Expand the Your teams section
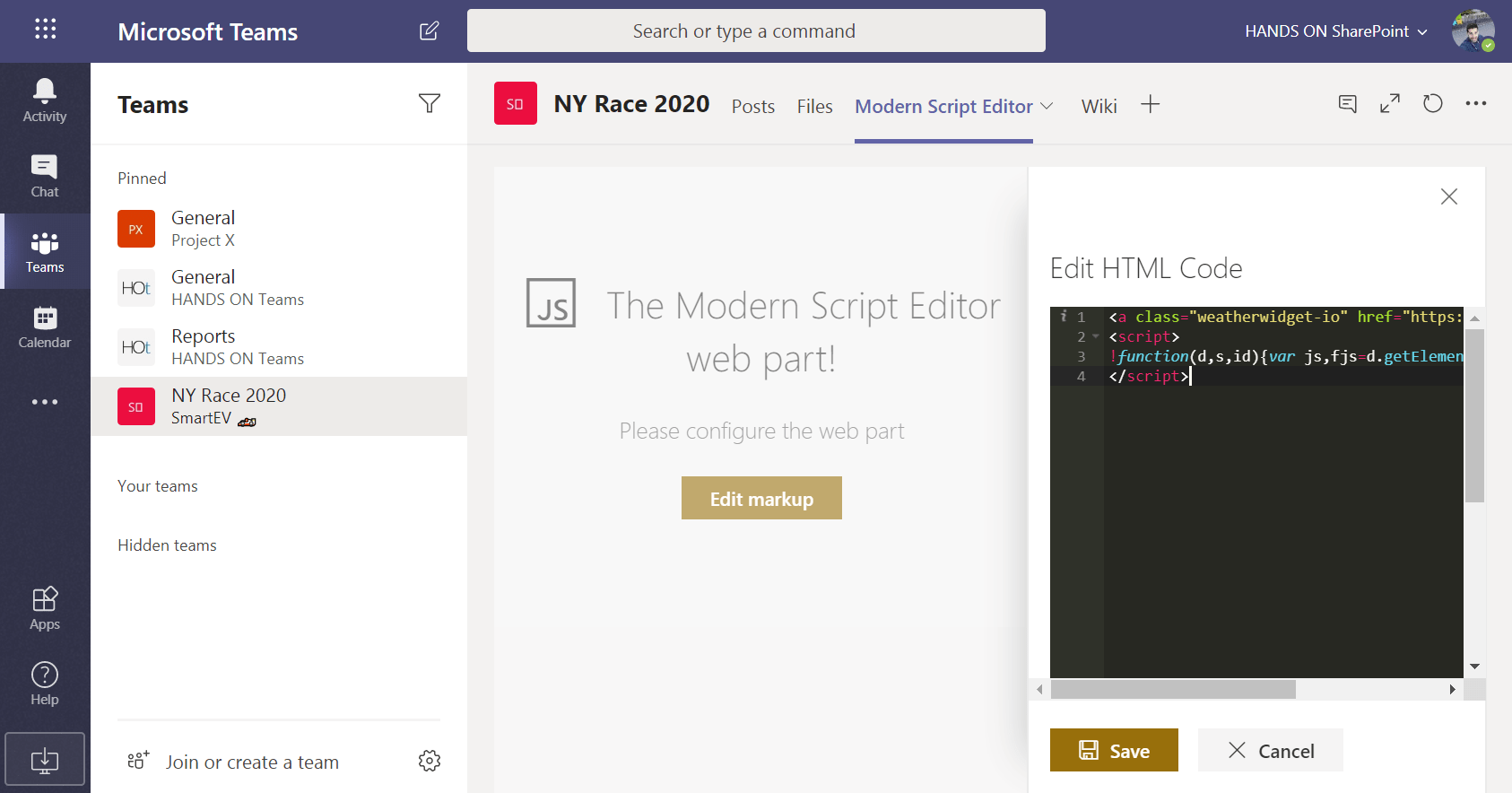 click(158, 486)
